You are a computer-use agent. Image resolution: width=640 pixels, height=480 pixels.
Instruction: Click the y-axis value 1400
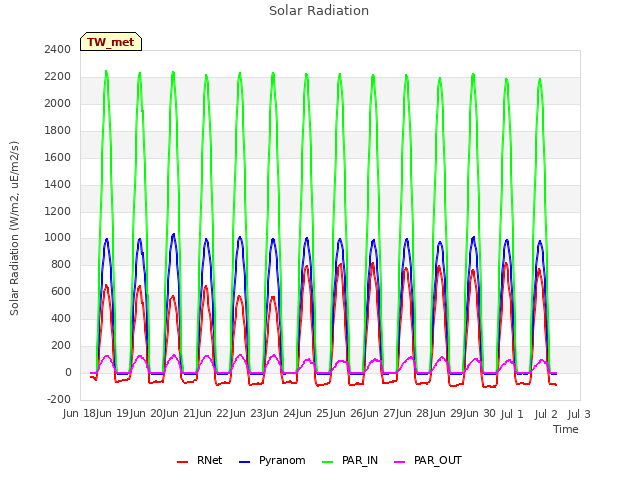58,184
